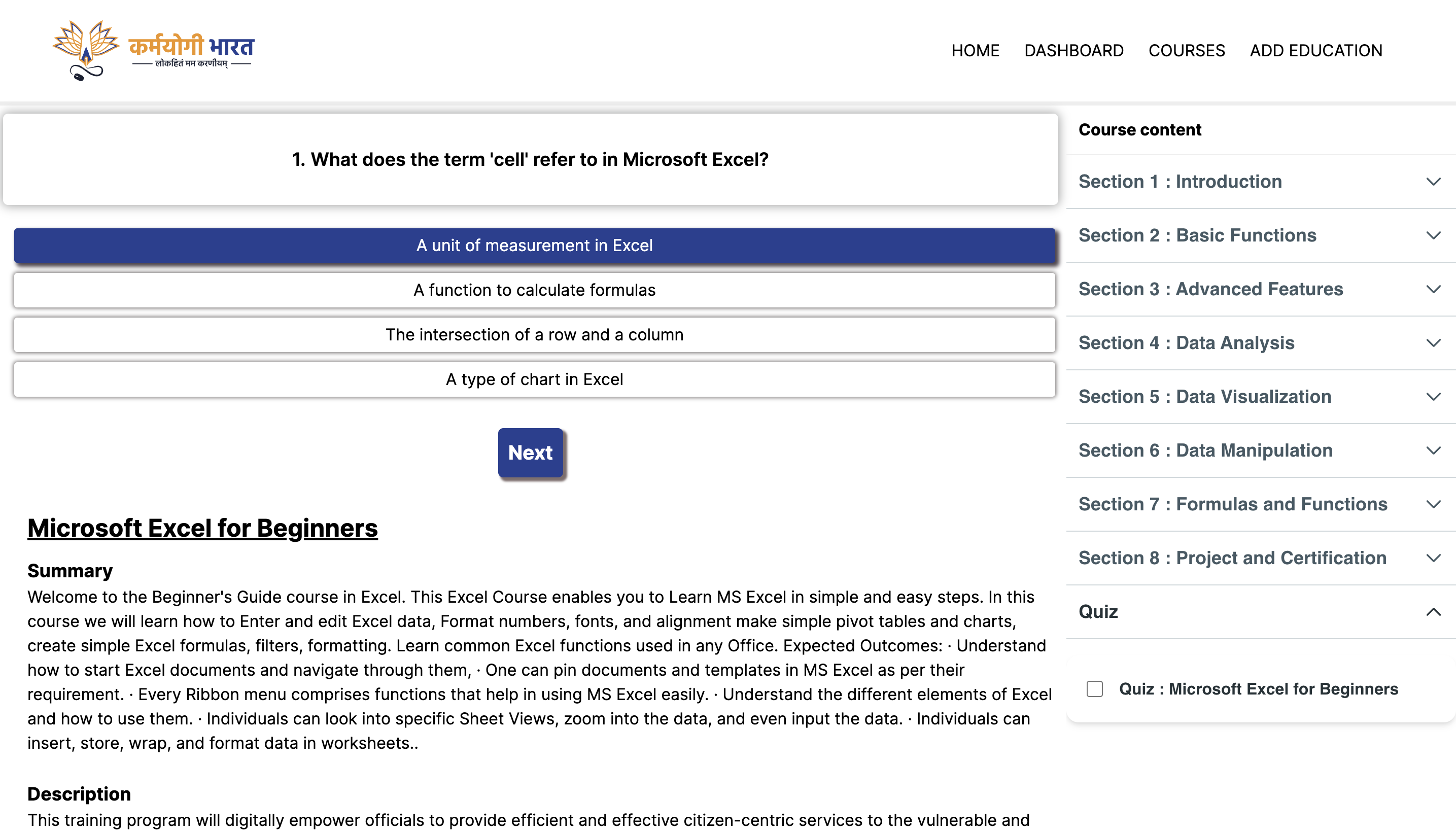Expand Section 1 Introduction chevron
The width and height of the screenshot is (1456, 833).
(x=1433, y=181)
